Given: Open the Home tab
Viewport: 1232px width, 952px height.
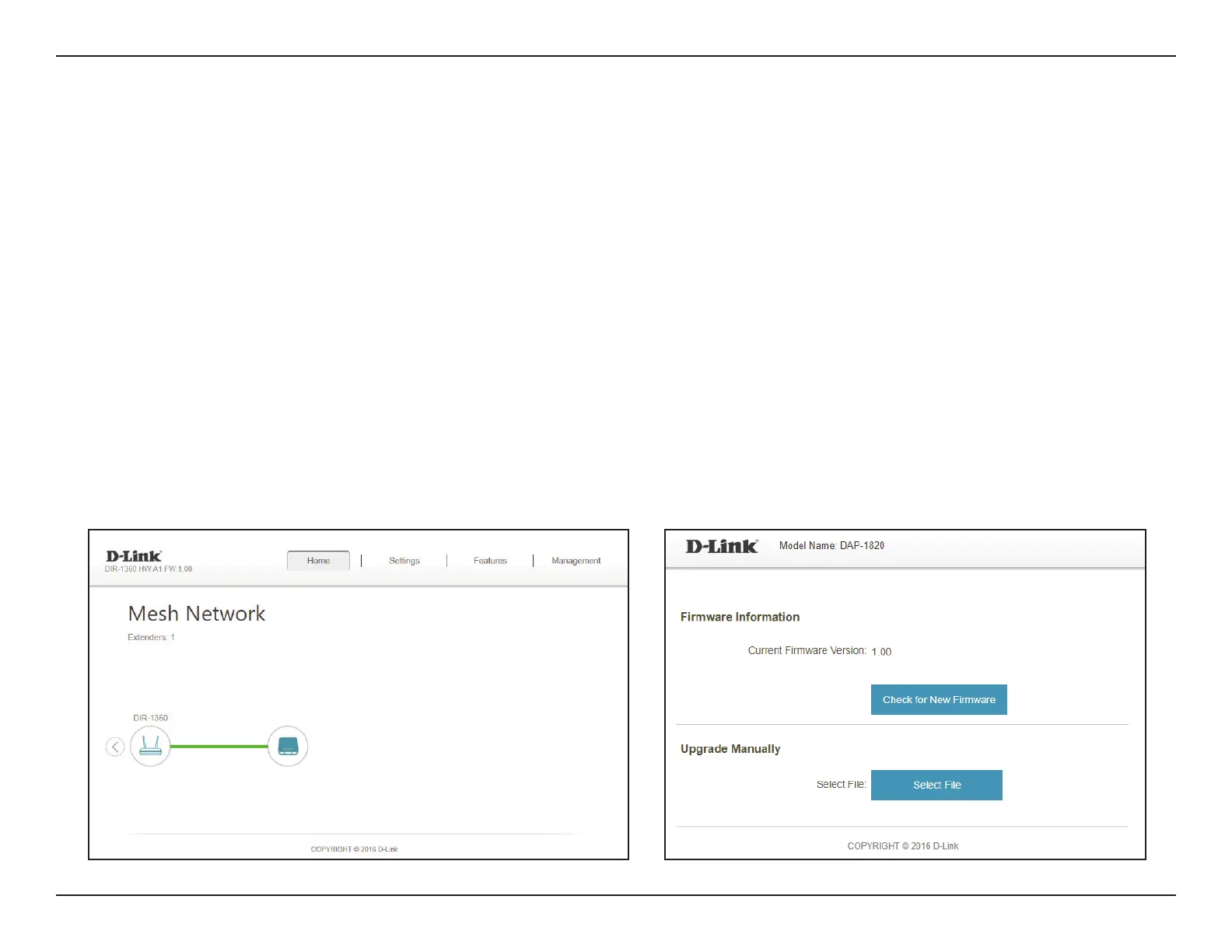Looking at the screenshot, I should pyautogui.click(x=318, y=561).
